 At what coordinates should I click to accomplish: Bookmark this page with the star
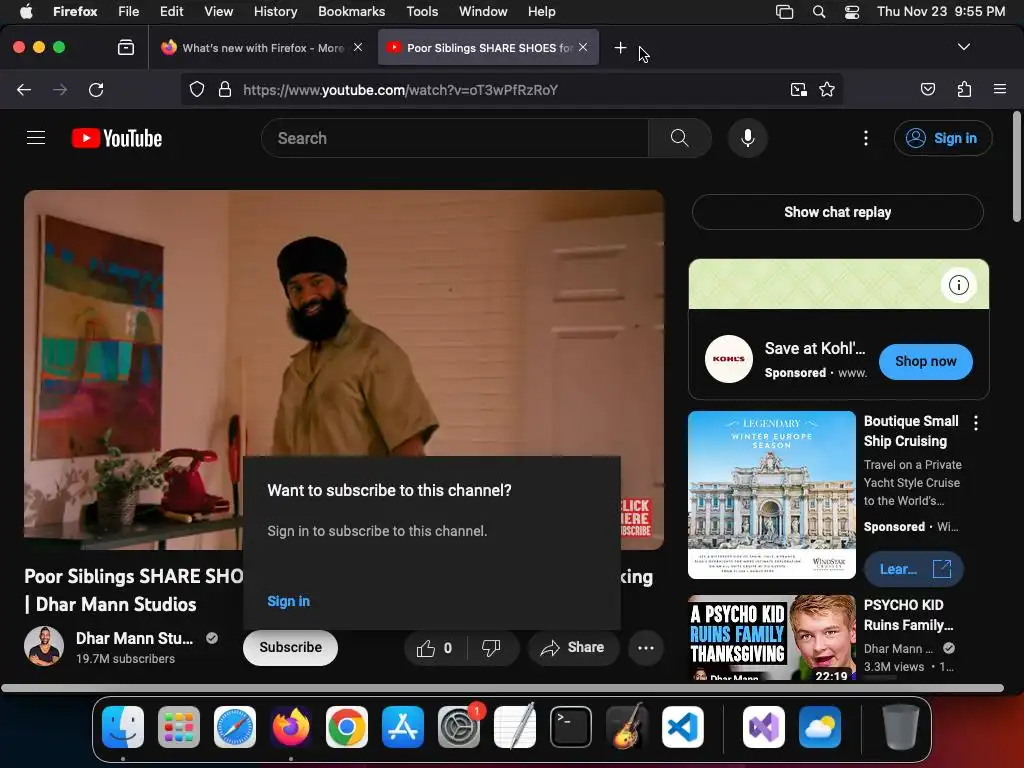827,89
